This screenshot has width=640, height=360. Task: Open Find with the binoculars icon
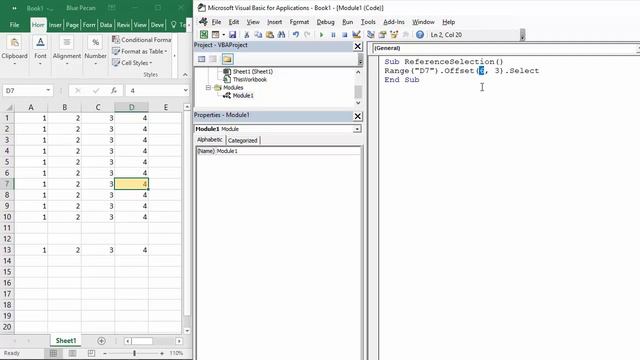pyautogui.click(x=282, y=35)
